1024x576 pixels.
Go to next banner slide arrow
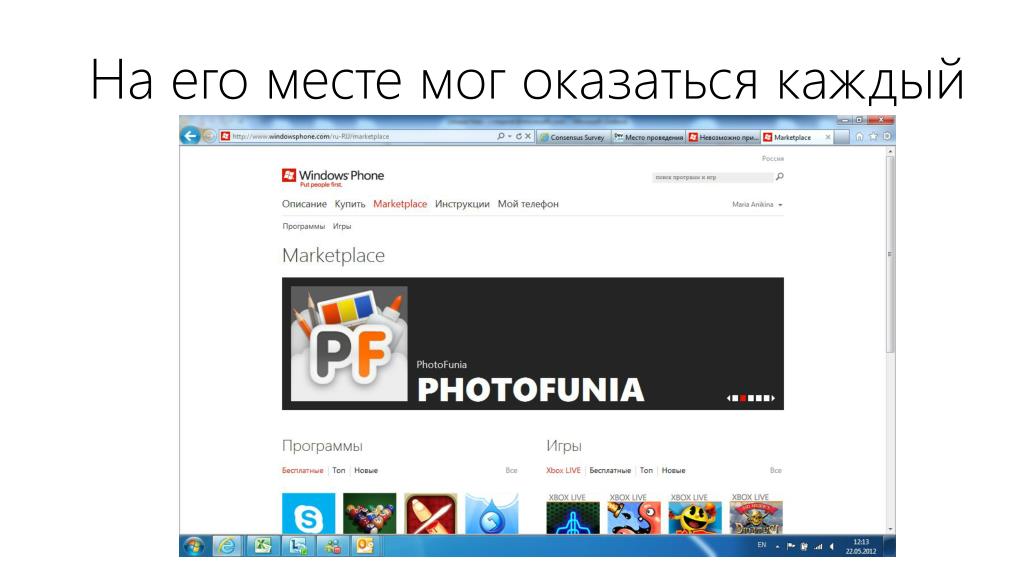click(x=773, y=398)
